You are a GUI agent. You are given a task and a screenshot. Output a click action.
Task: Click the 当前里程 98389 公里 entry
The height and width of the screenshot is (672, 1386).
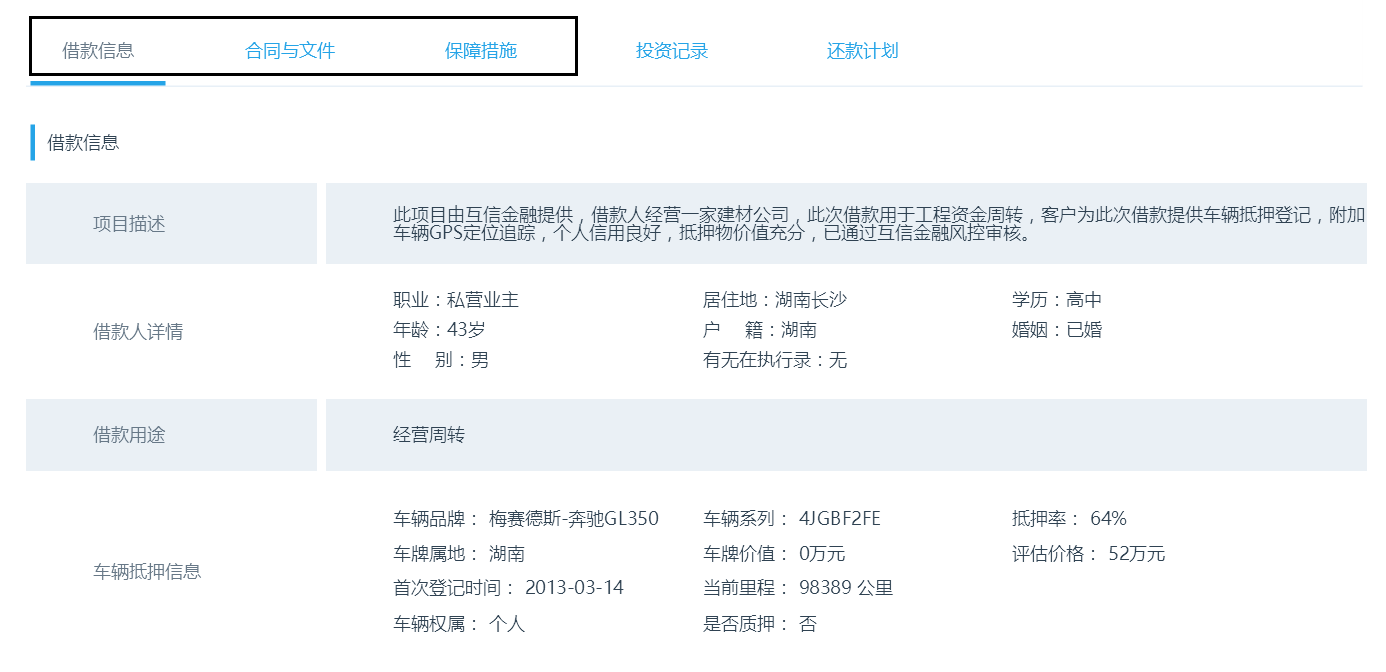coord(798,588)
